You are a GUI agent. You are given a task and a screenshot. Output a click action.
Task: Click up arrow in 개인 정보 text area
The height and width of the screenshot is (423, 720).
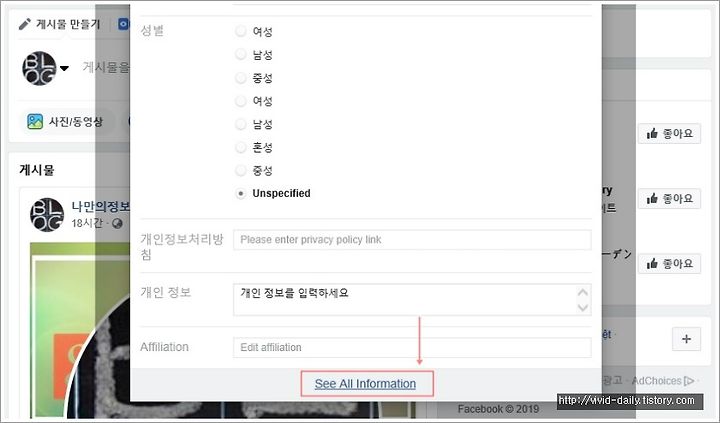click(583, 292)
